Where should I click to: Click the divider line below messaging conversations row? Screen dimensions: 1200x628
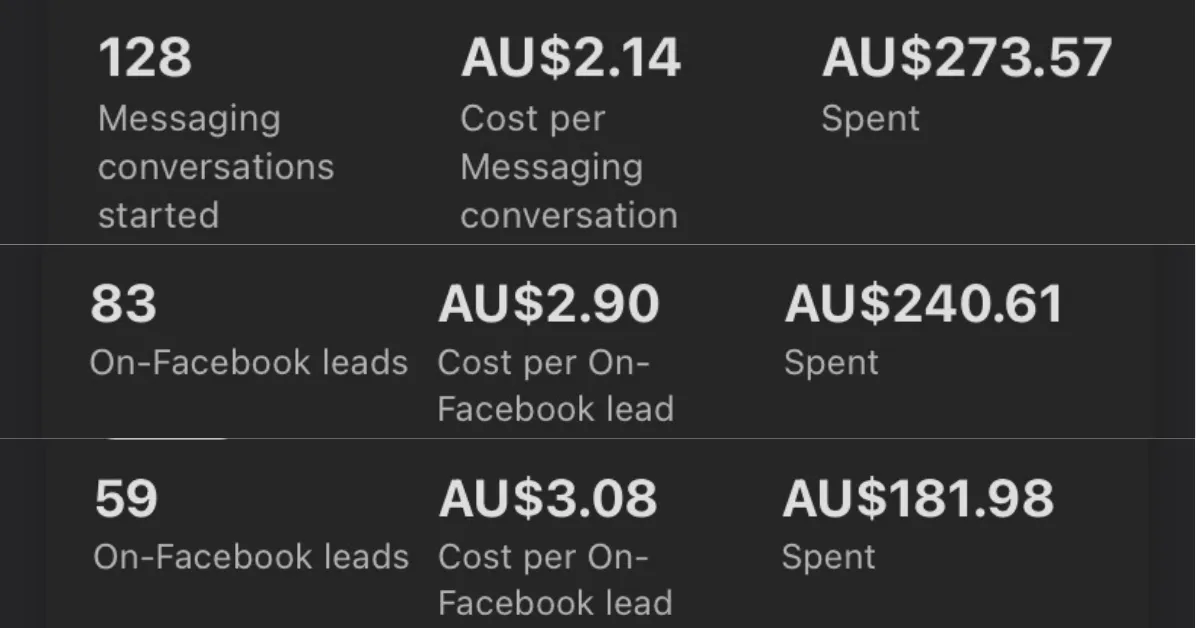pyautogui.click(x=600, y=244)
